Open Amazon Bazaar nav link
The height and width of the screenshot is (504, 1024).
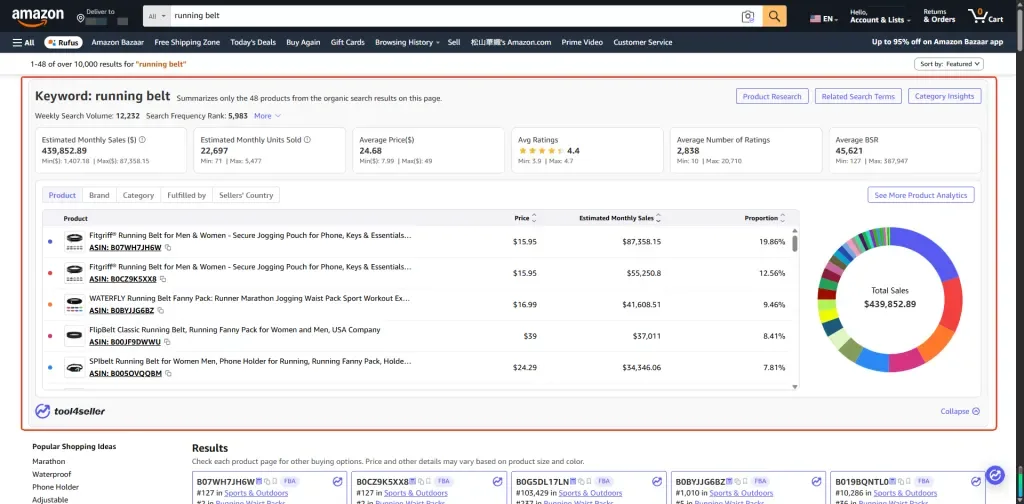118,42
